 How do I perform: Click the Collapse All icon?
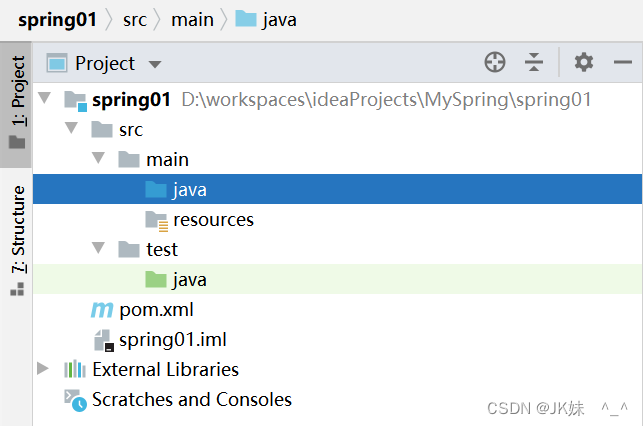(534, 62)
